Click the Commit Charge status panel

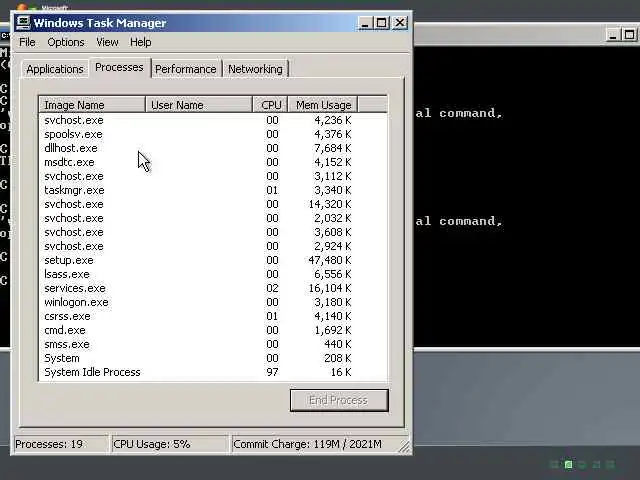(x=314, y=444)
